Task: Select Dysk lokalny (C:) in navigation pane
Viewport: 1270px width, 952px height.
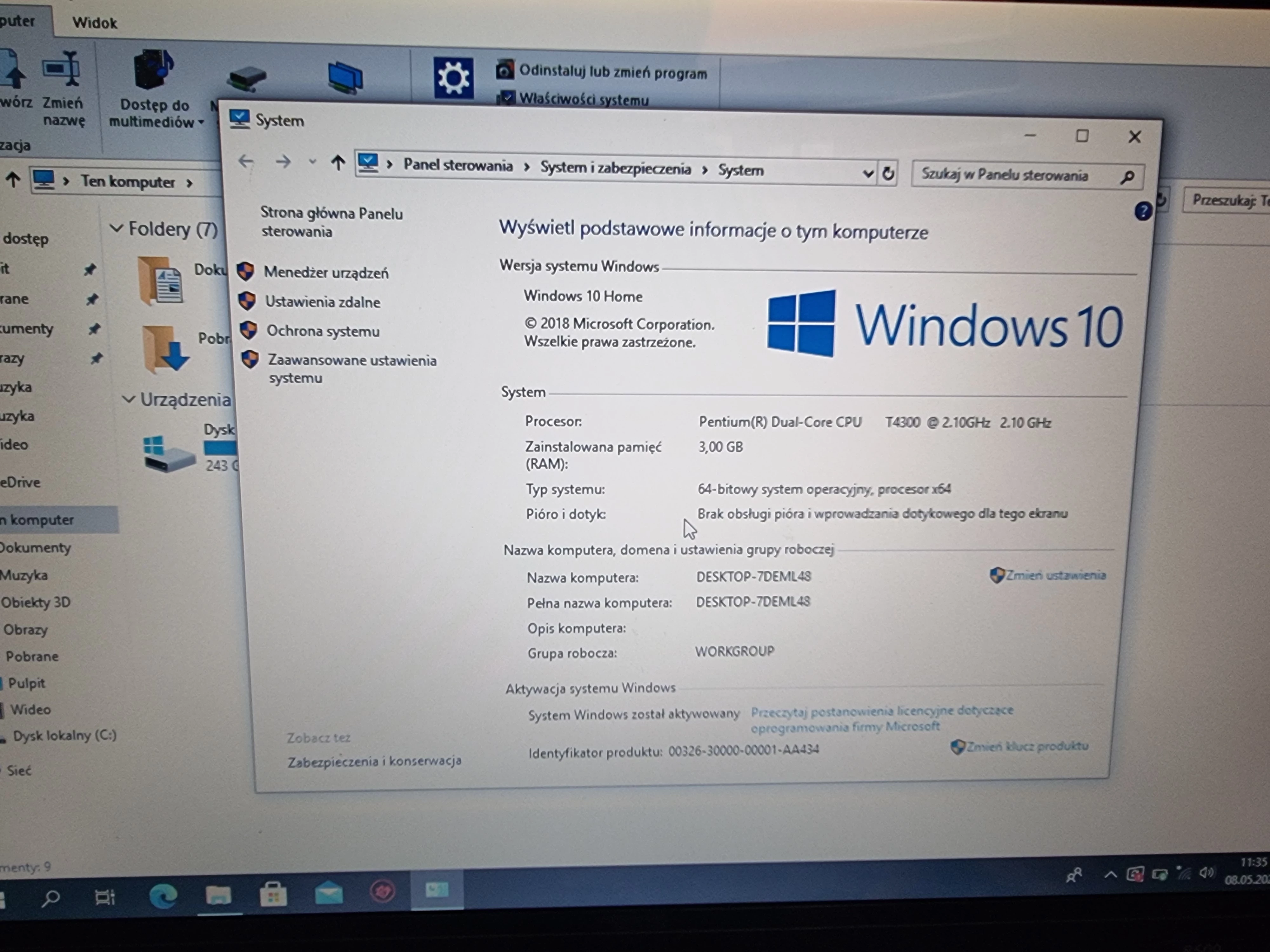Action: (x=64, y=735)
